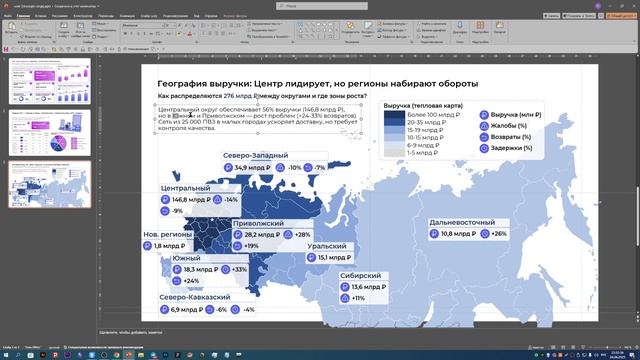Click the Reuse Slides icon in the ribbon
Screen dimensions: 640x360
click(80, 26)
